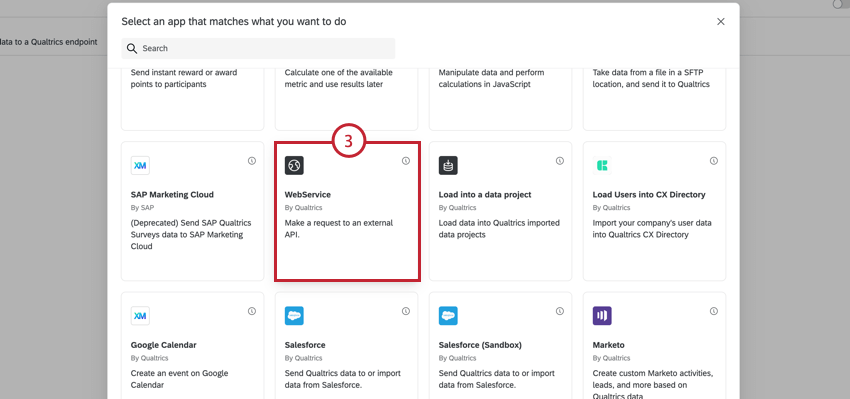The width and height of the screenshot is (850, 399).
Task: Select the WebService app title
Action: click(x=308, y=195)
